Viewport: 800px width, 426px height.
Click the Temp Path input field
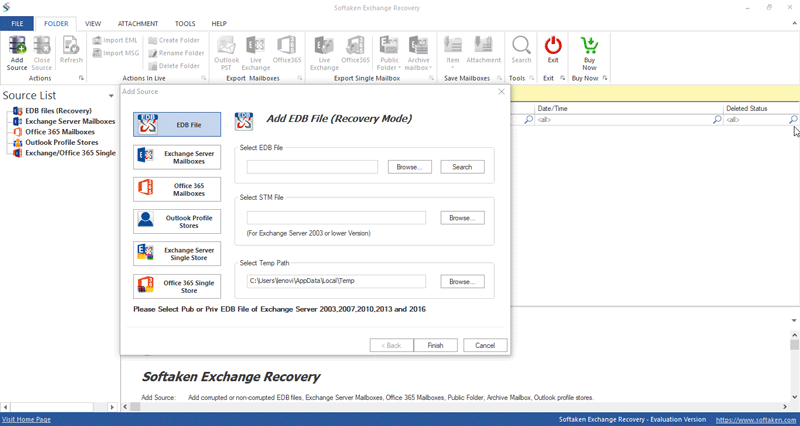pyautogui.click(x=336, y=281)
